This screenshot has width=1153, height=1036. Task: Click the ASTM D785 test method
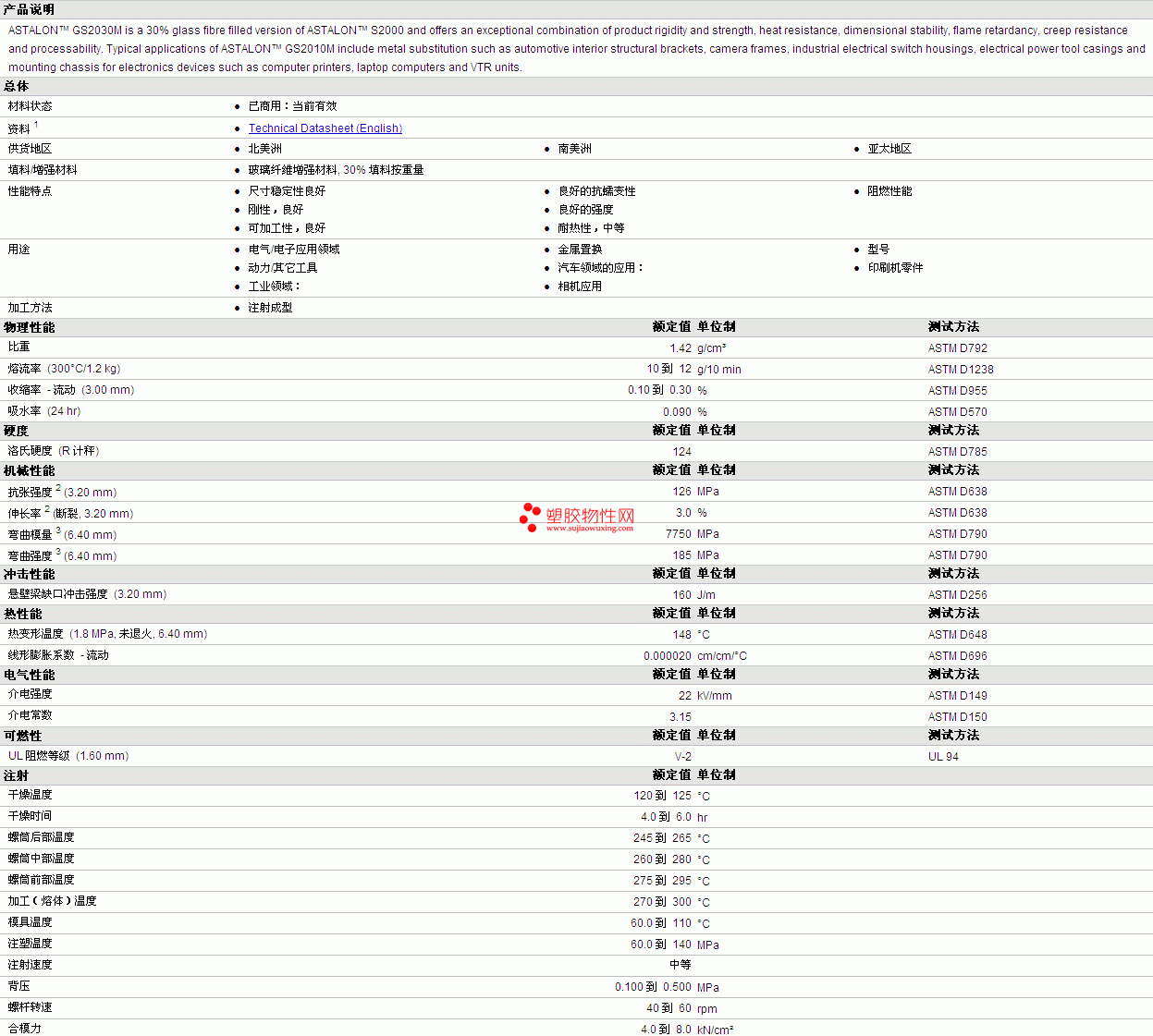(957, 452)
